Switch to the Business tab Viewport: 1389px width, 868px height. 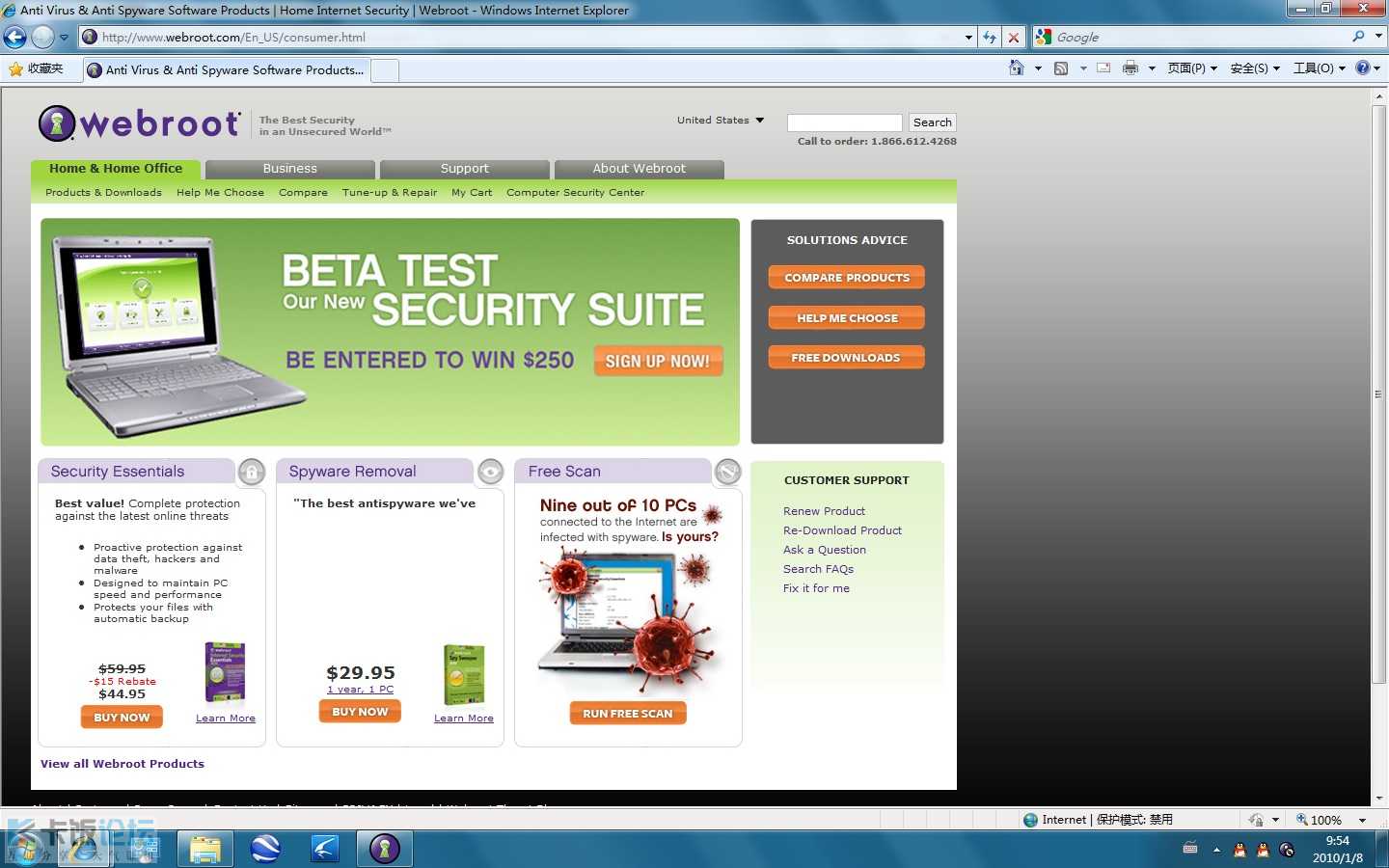point(289,169)
